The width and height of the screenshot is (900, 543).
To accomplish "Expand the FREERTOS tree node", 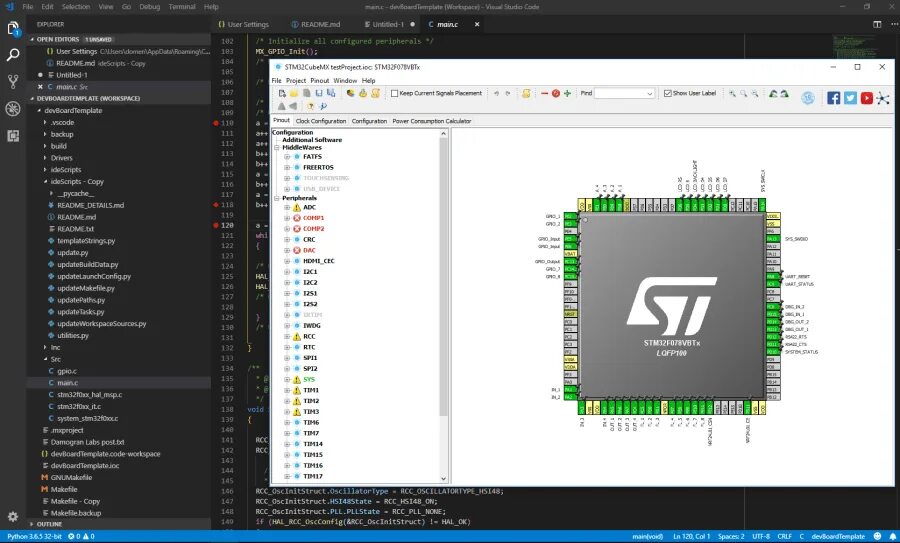I will (287, 168).
